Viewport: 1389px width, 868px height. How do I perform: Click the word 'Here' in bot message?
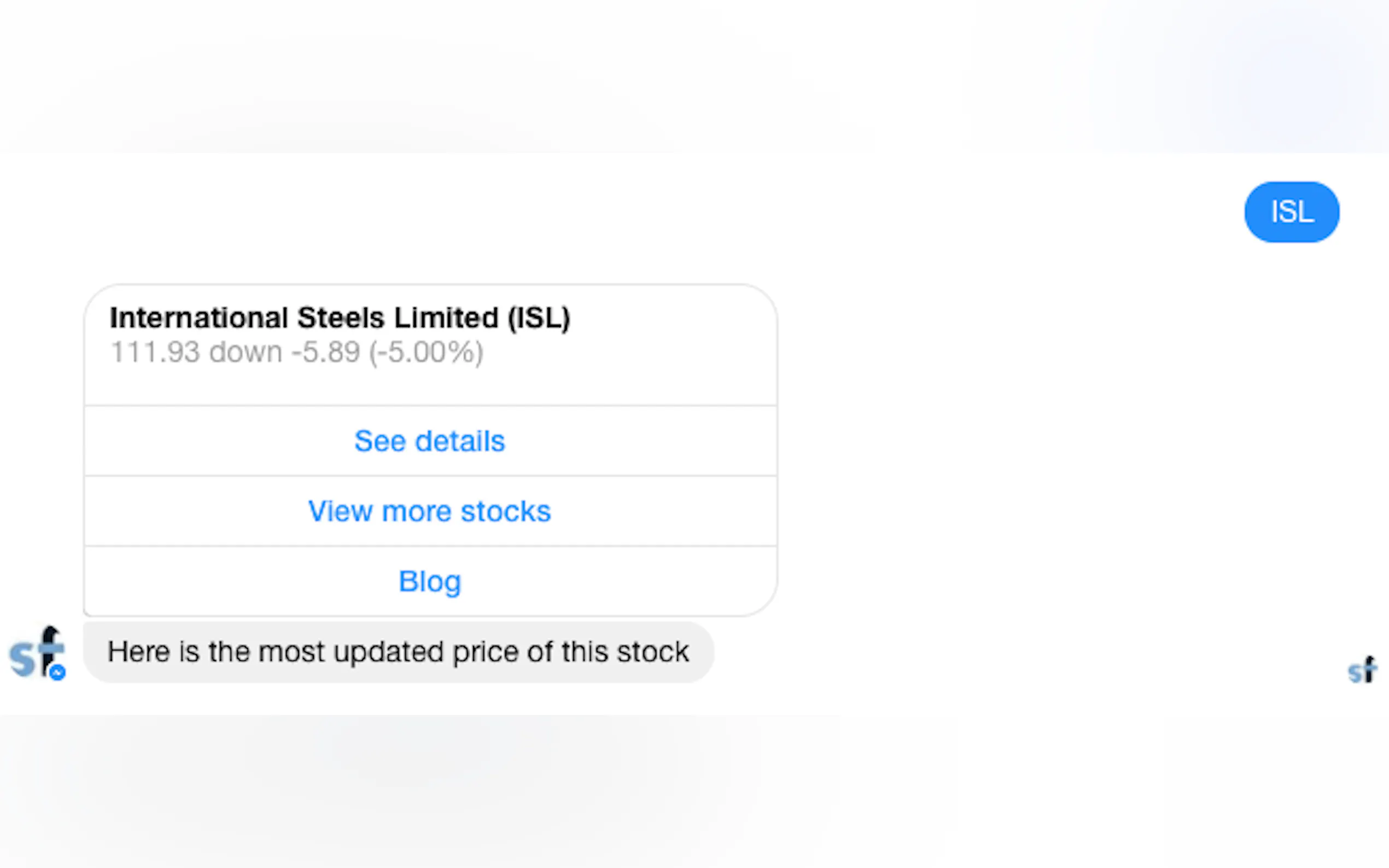138,652
